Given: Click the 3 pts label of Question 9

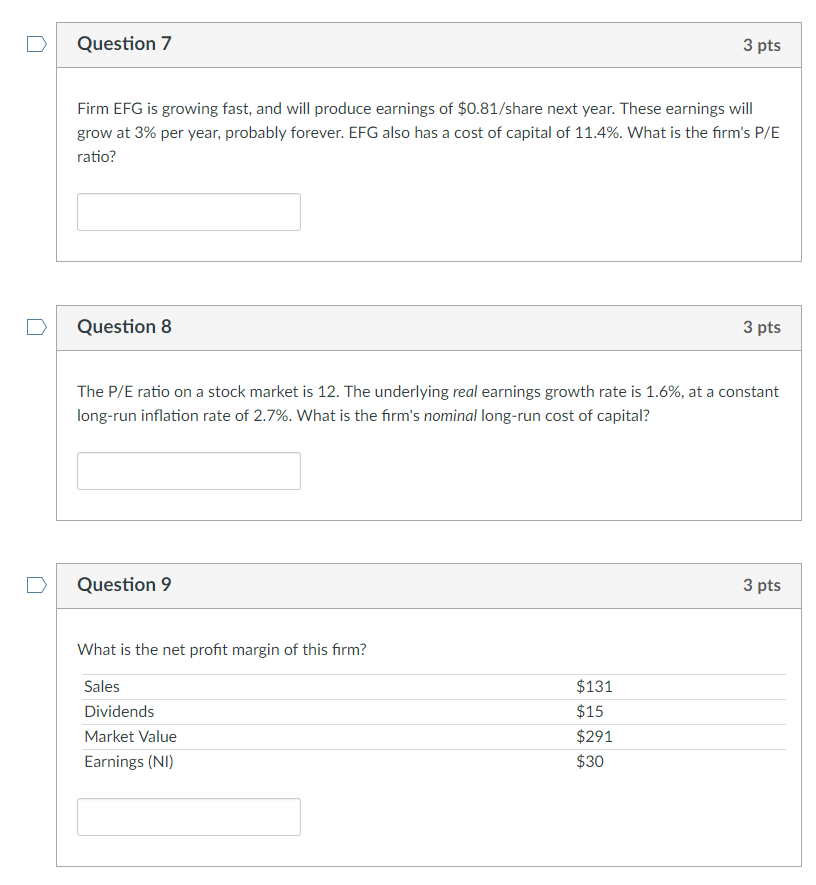Looking at the screenshot, I should pyautogui.click(x=761, y=586).
